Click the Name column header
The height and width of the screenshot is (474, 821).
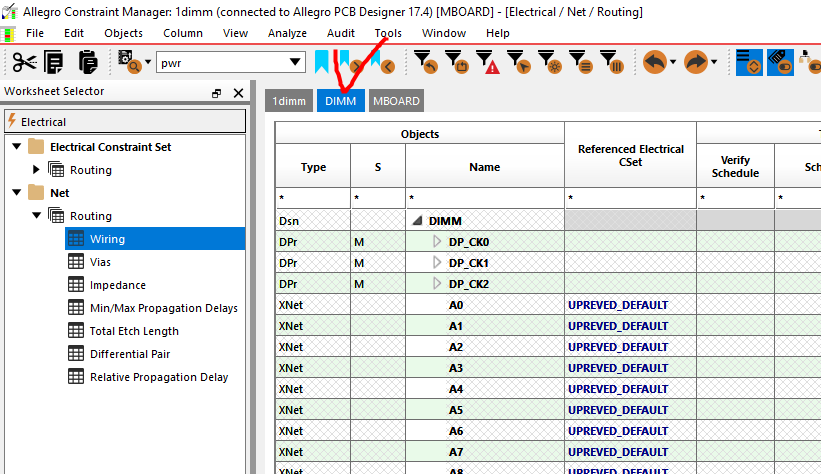click(484, 167)
